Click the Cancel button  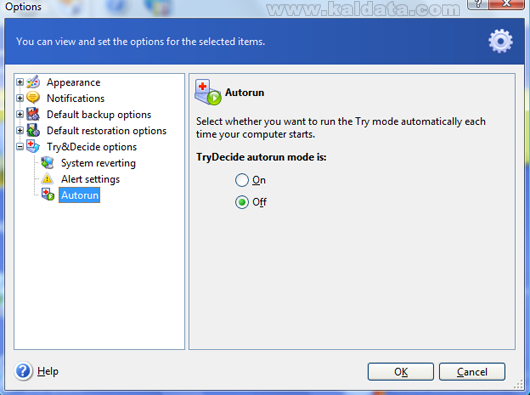[472, 372]
